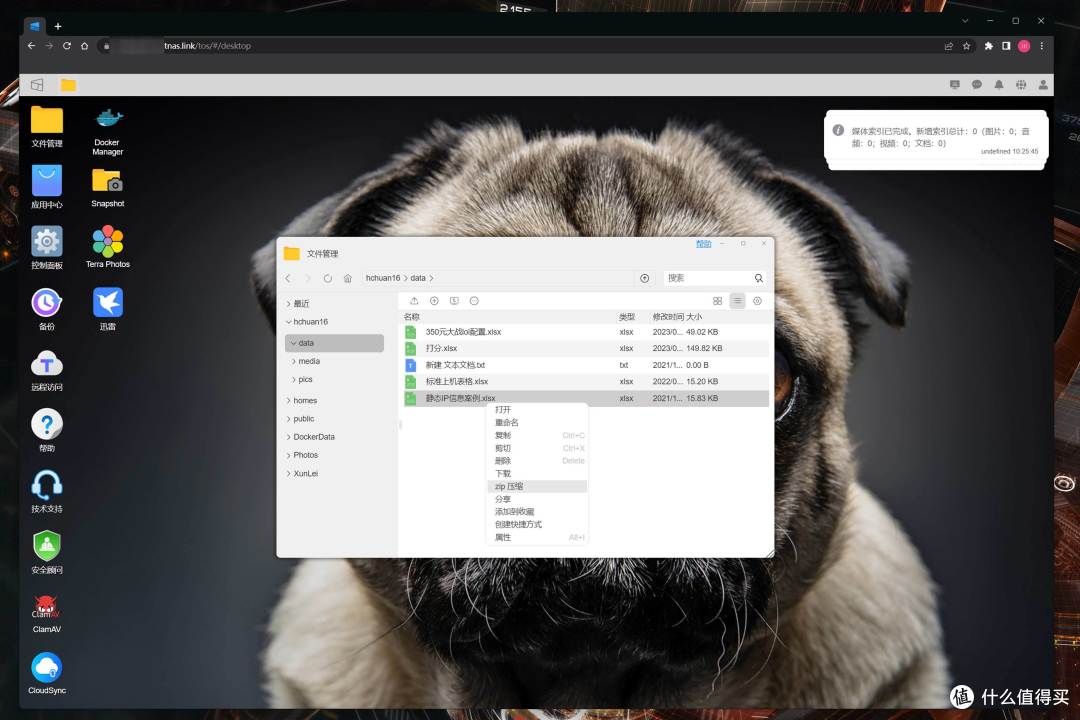1080x720 pixels.
Task: Open the messages chat bubble in TOS taskbar
Action: pyautogui.click(x=977, y=85)
